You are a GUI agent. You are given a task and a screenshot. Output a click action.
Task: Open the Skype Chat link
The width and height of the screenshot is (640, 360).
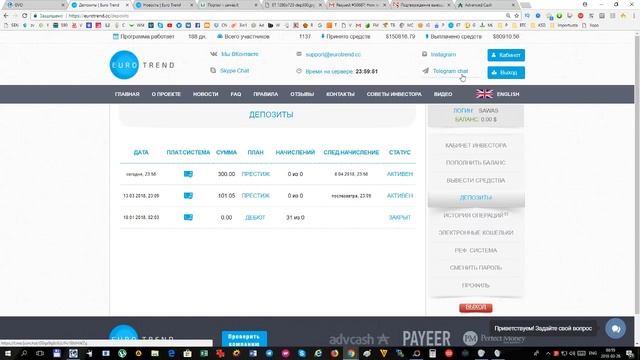[x=234, y=71]
